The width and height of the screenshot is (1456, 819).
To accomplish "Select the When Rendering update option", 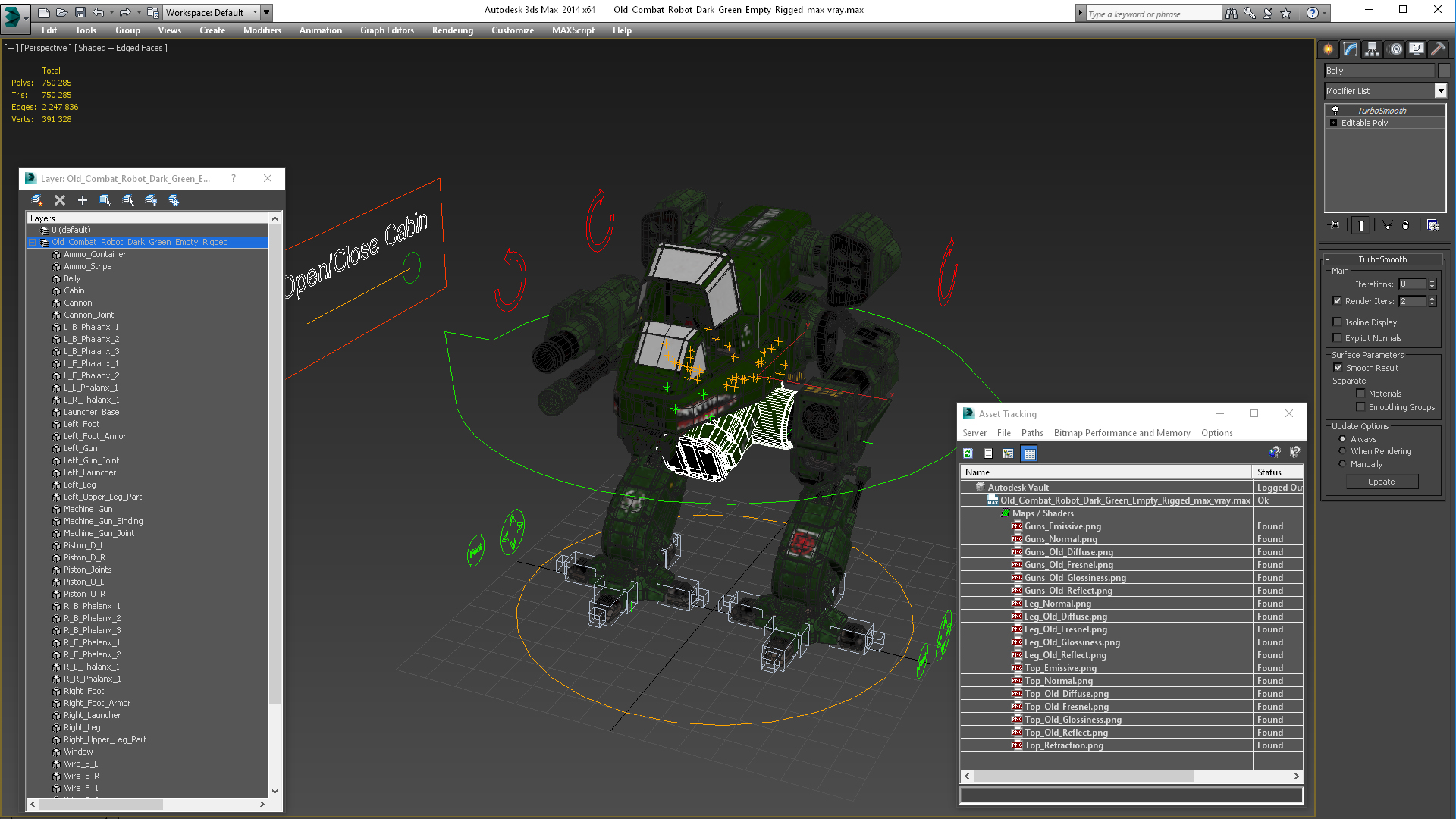I will 1342,451.
